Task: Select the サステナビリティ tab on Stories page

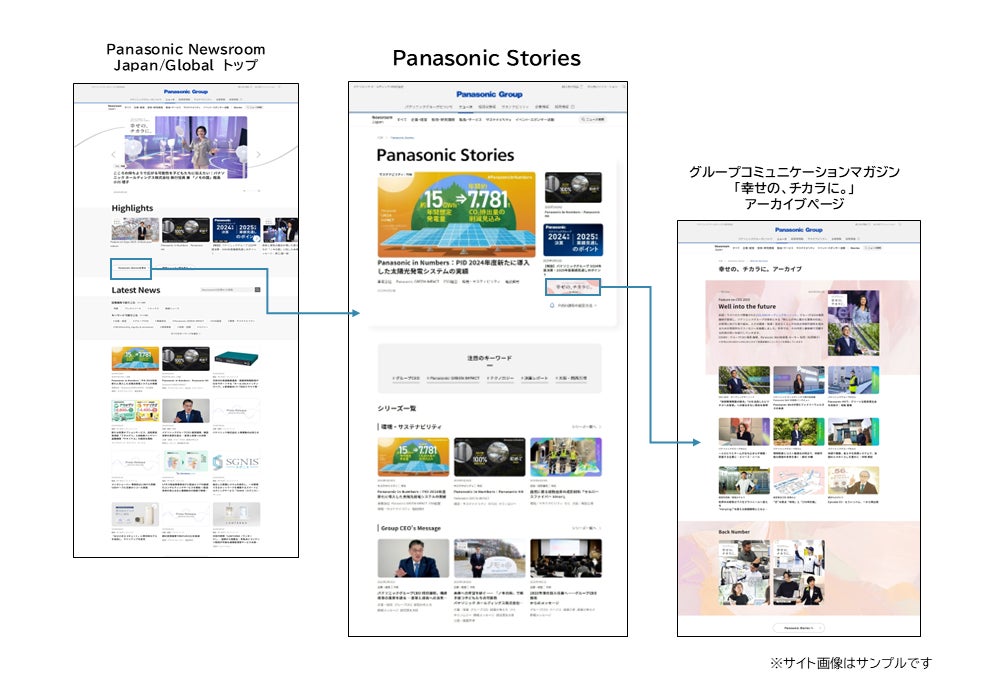Action: 499,119
